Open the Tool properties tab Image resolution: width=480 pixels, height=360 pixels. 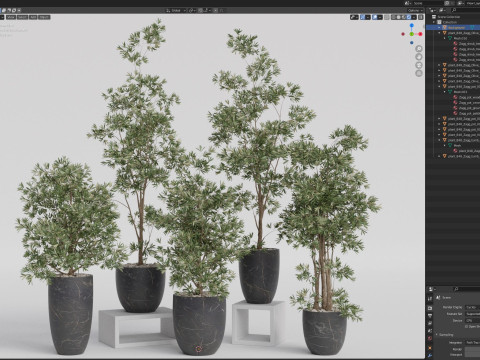click(x=430, y=299)
